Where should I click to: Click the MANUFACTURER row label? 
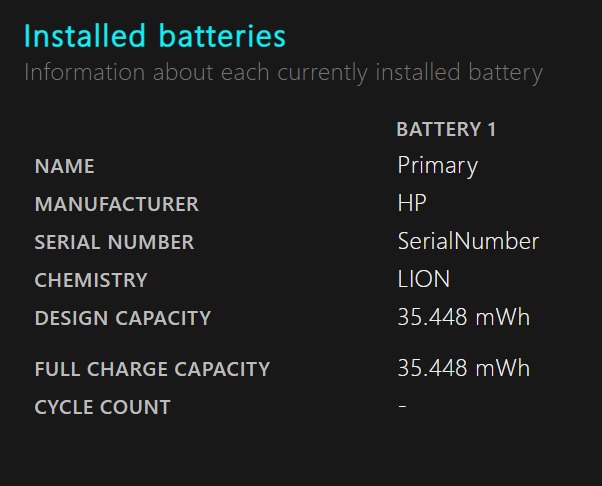pyautogui.click(x=116, y=204)
